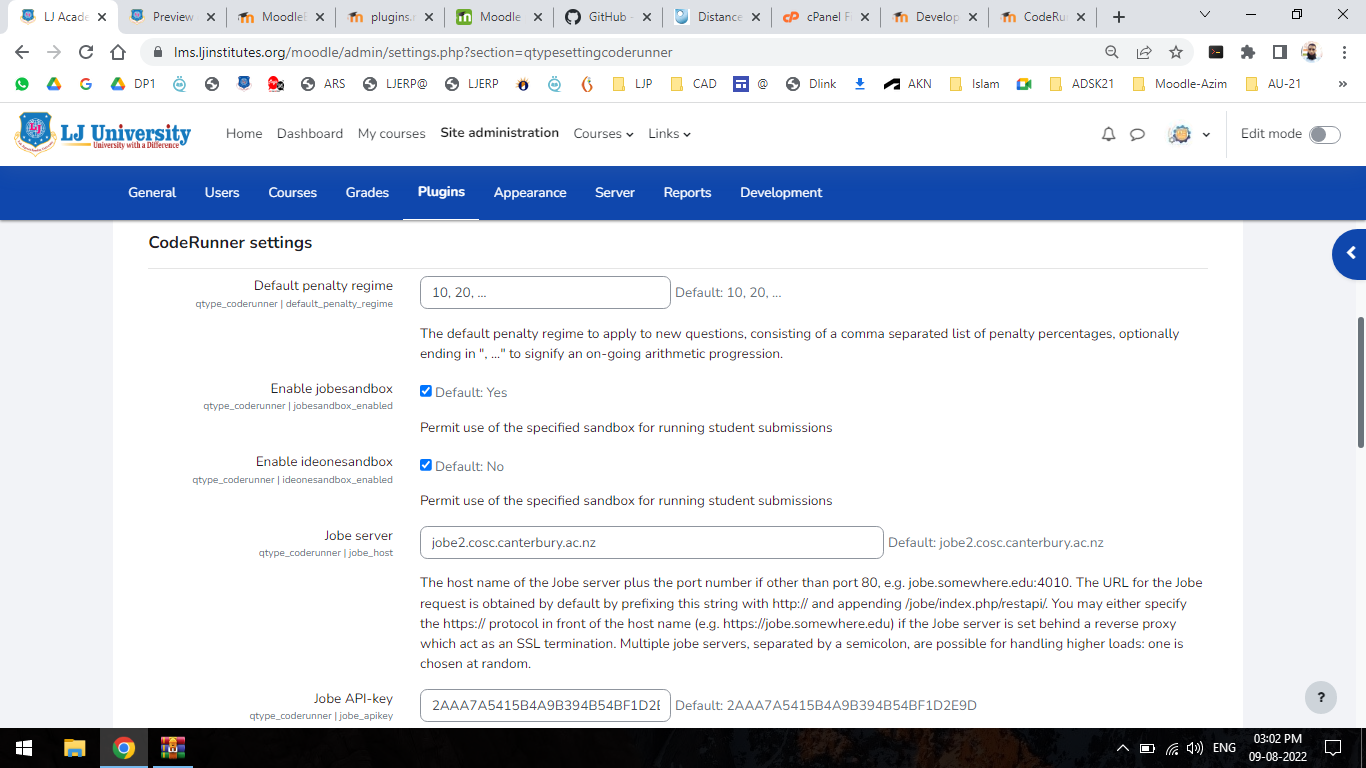
Task: Click the Default penalty regime input field
Action: (x=545, y=293)
